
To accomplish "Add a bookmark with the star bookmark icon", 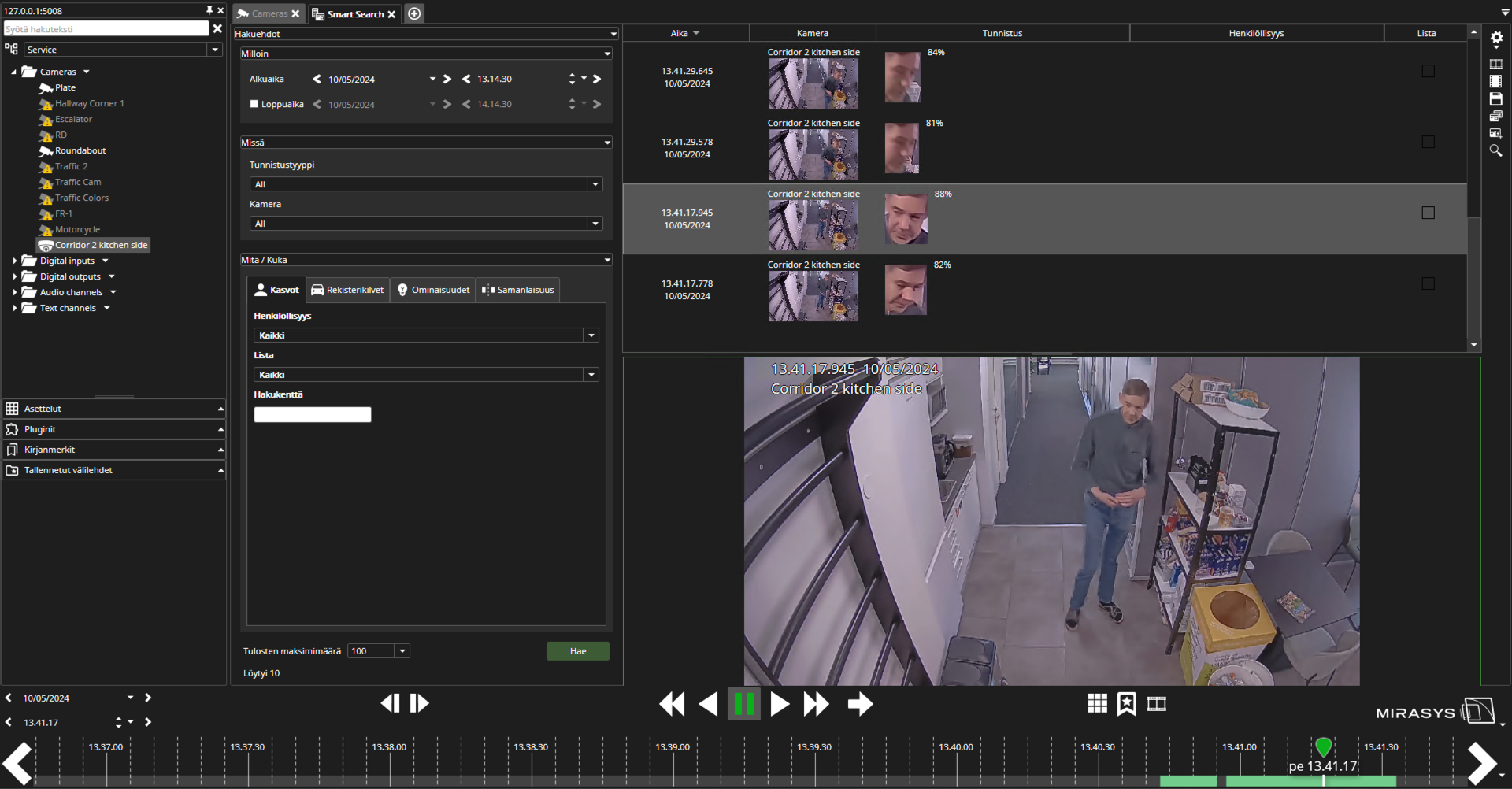I will pos(1126,703).
